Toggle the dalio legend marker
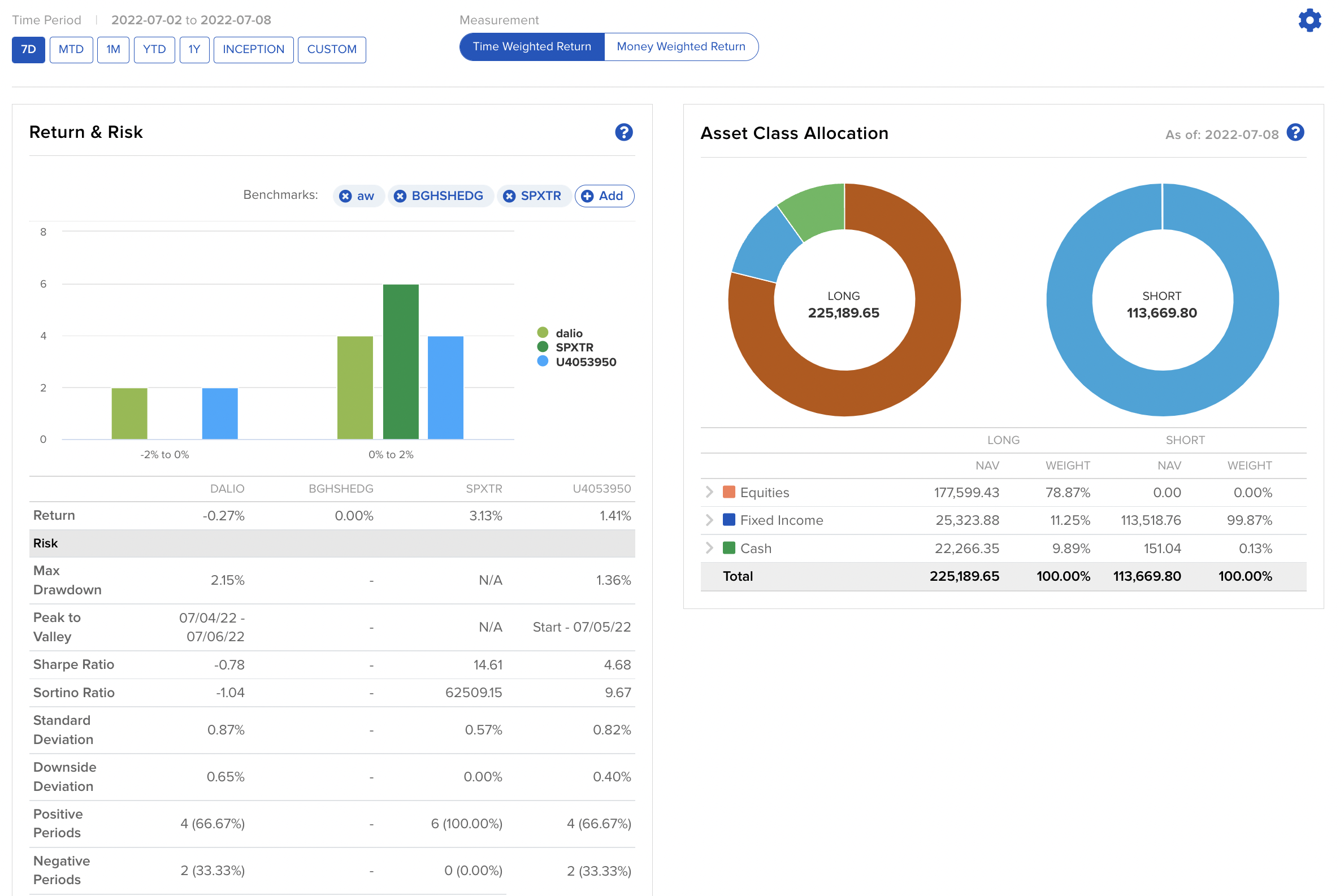The image size is (1344, 896). click(x=543, y=333)
